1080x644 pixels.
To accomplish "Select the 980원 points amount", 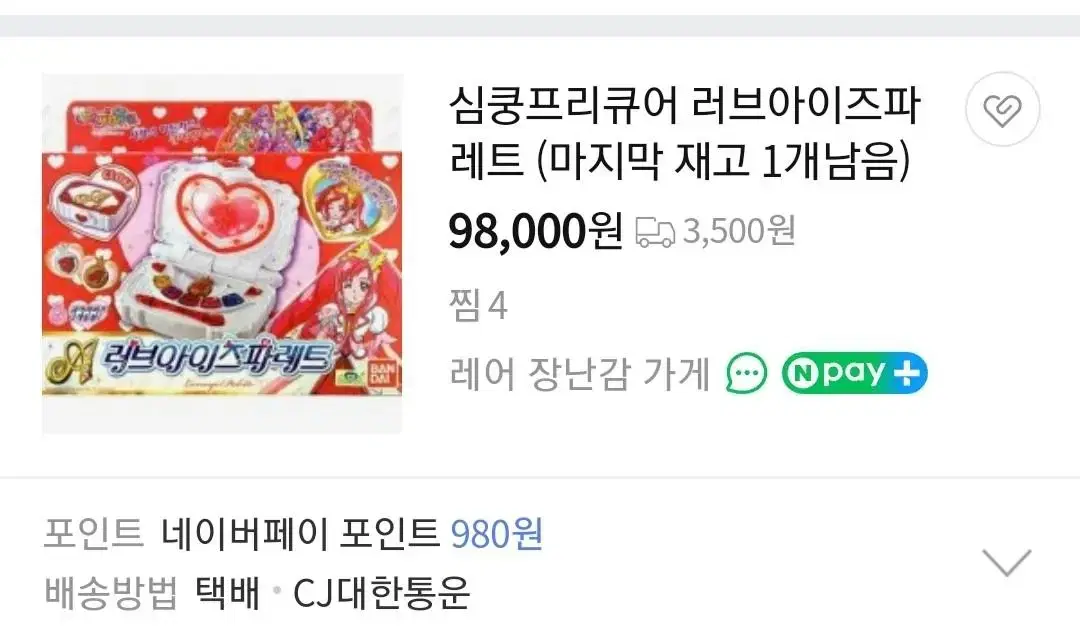I will pyautogui.click(x=497, y=534).
